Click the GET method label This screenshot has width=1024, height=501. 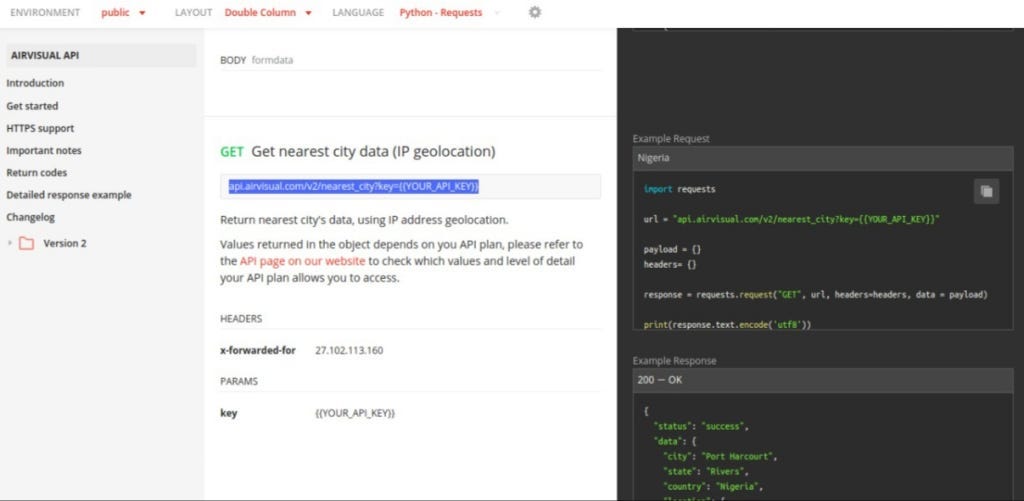pos(232,152)
